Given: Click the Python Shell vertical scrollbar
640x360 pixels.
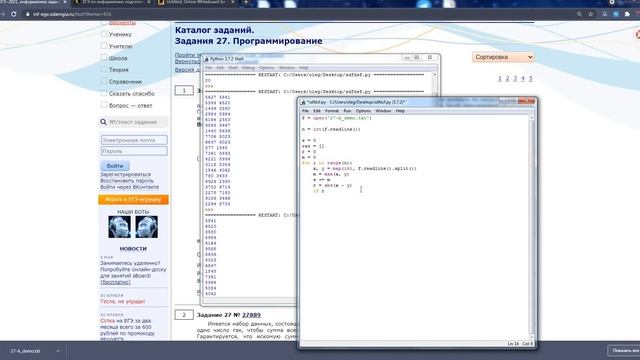Looking at the screenshot, I should point(434,84).
